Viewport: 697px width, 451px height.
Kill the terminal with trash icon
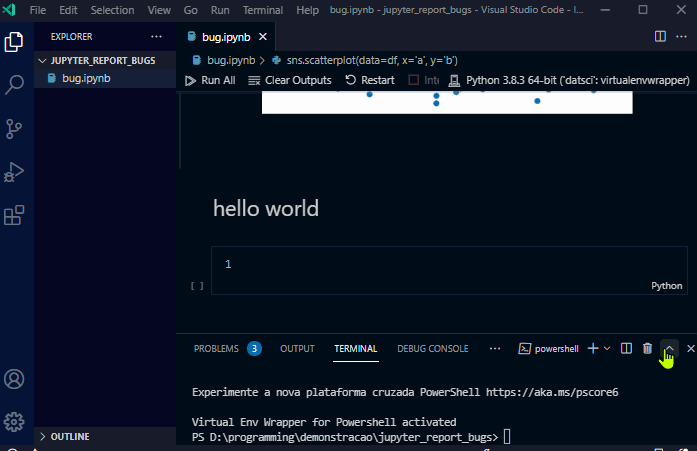pos(647,348)
